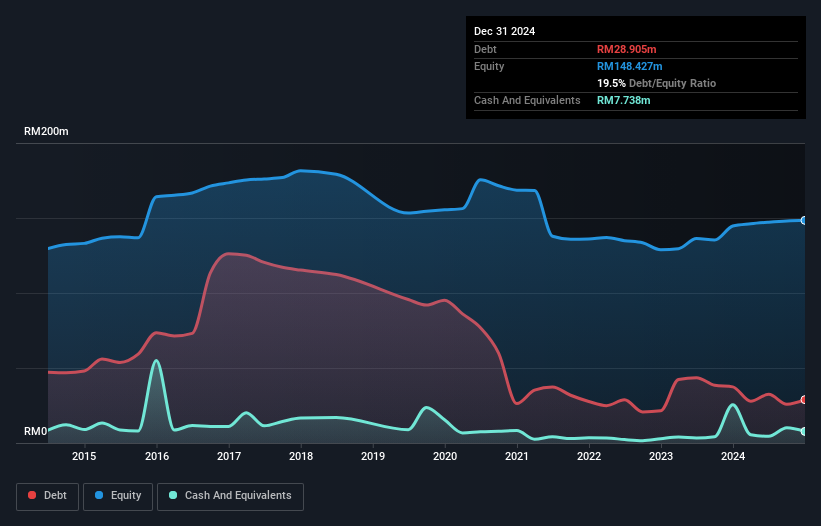Viewport: 821px width, 526px height.
Task: Click the 2019 x-axis label
Action: coord(373,456)
